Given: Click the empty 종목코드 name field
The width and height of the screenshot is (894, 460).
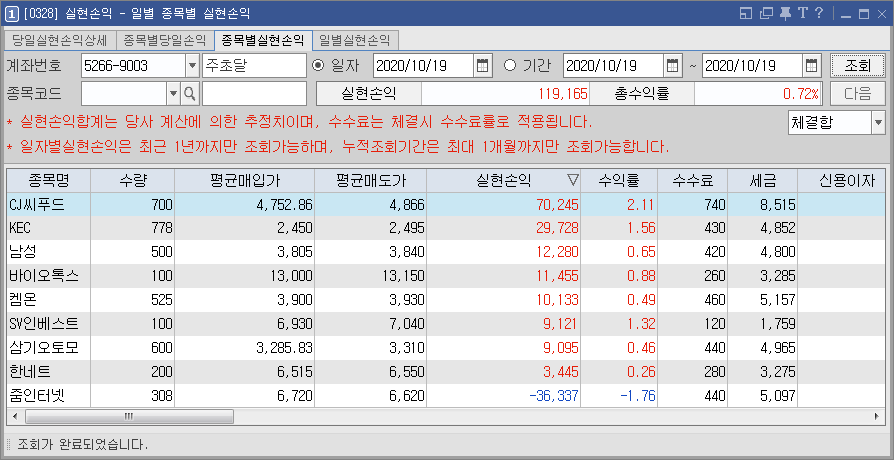Looking at the screenshot, I should (x=254, y=93).
